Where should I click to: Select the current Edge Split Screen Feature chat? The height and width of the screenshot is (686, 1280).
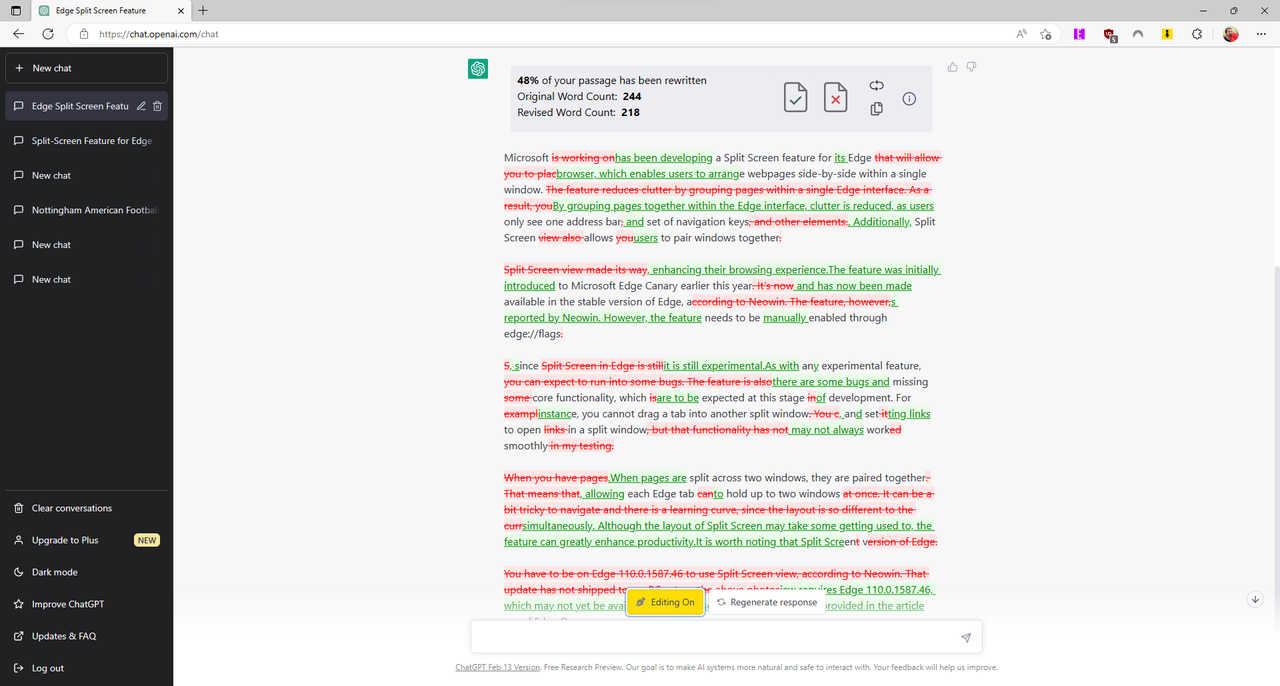click(87, 106)
